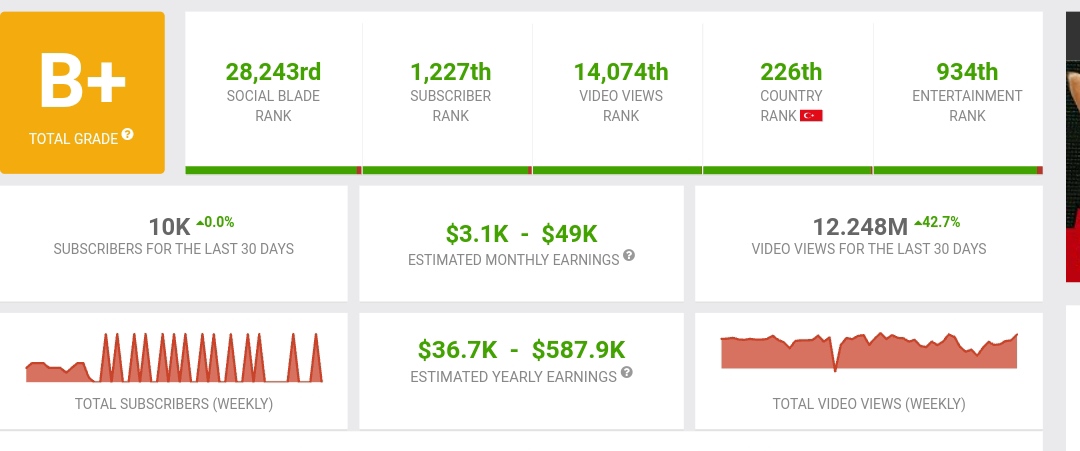
Task: Click the Turkey flag icon next to Country Rank
Action: pos(811,116)
